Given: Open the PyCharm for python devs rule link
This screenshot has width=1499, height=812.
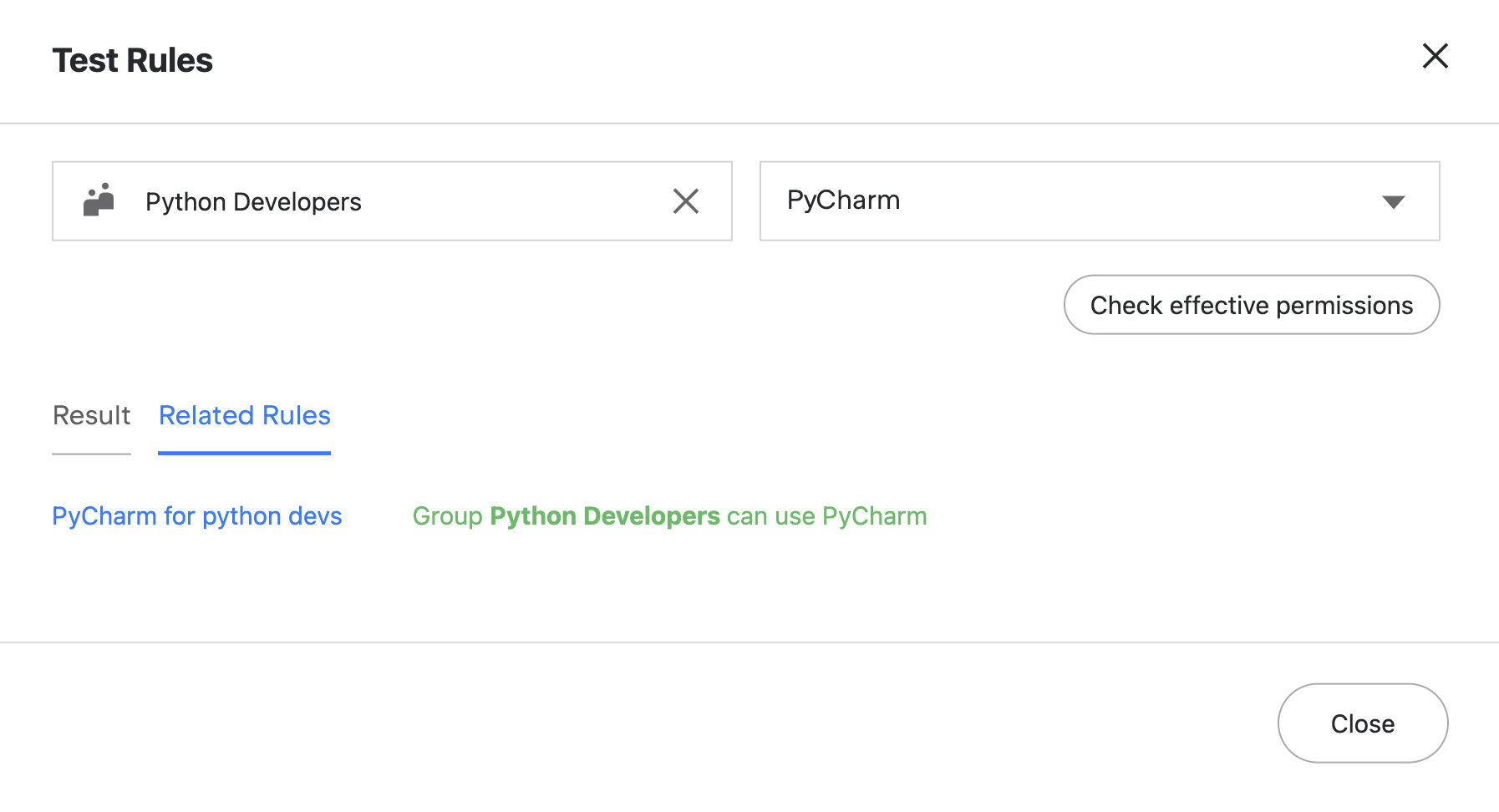Looking at the screenshot, I should coord(197,516).
